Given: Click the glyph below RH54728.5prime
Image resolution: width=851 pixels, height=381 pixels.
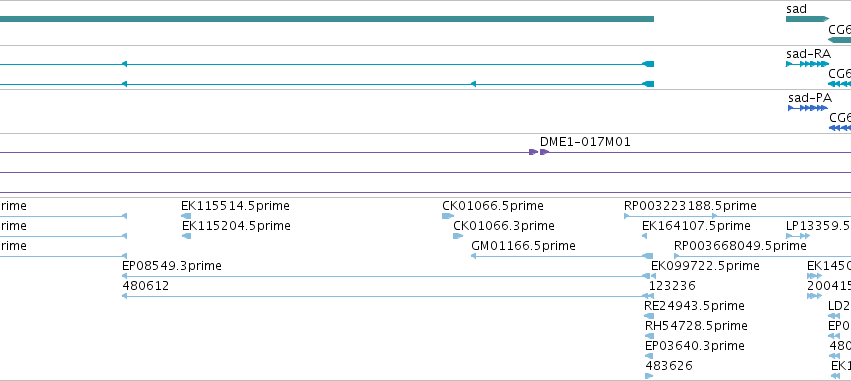Looking at the screenshot, I should tap(650, 336).
